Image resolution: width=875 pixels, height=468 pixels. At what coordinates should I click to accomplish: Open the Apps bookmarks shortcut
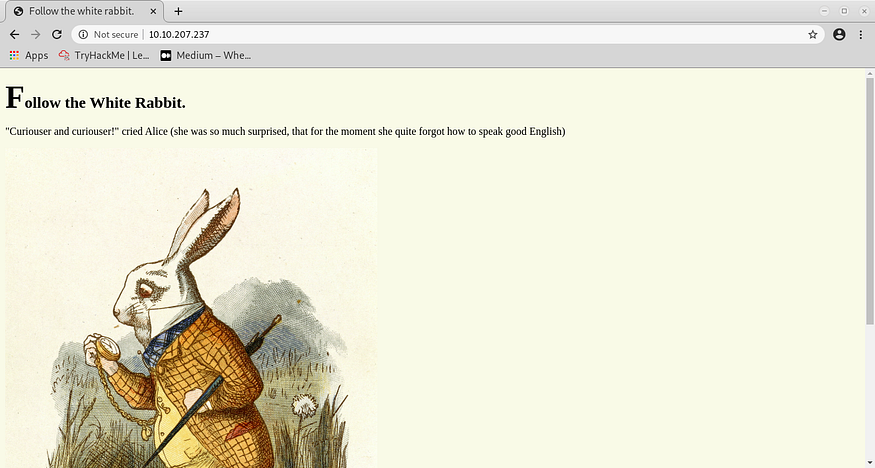point(29,55)
